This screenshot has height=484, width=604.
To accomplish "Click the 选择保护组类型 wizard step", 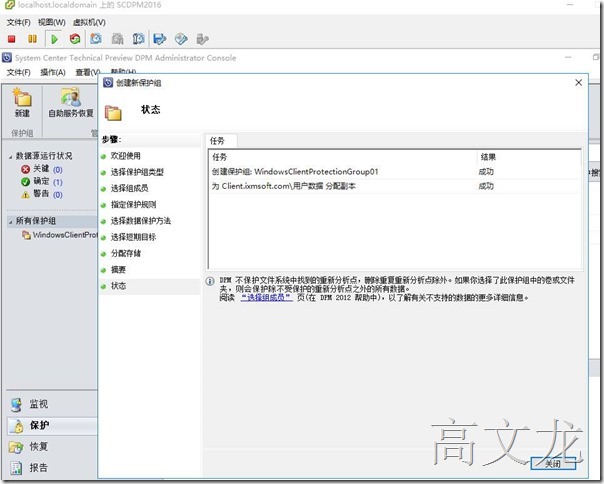I will 137,172.
